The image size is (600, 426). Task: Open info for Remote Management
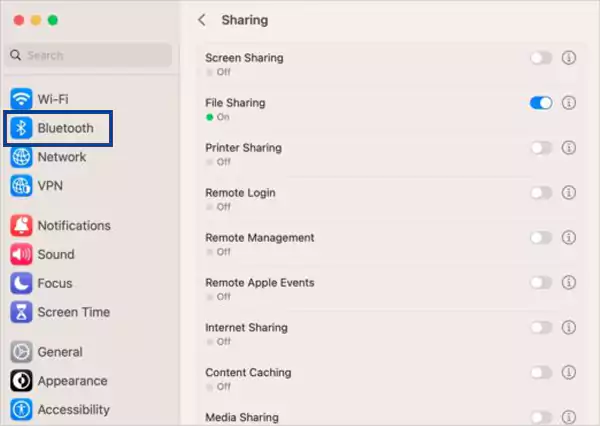[569, 238]
